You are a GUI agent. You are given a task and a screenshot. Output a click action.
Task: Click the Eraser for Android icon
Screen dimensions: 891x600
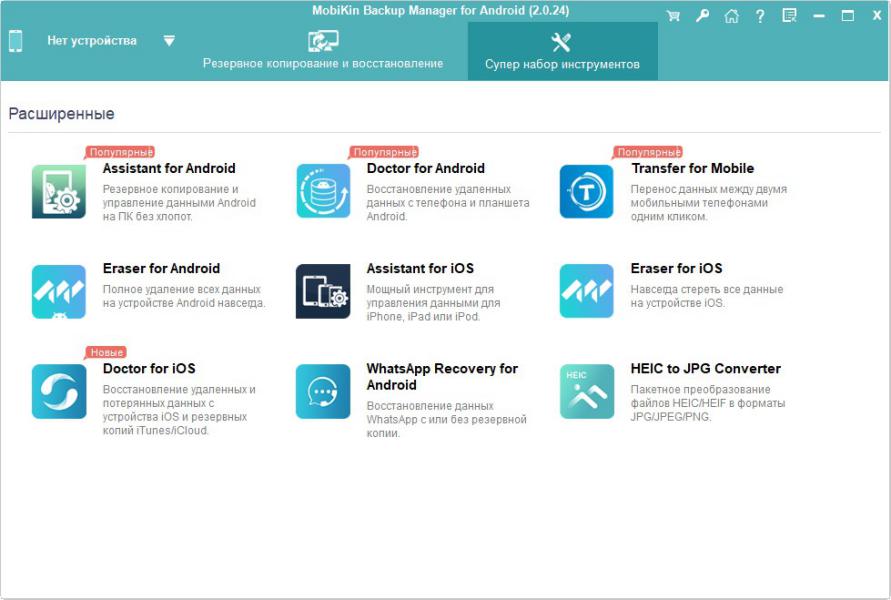coord(59,291)
